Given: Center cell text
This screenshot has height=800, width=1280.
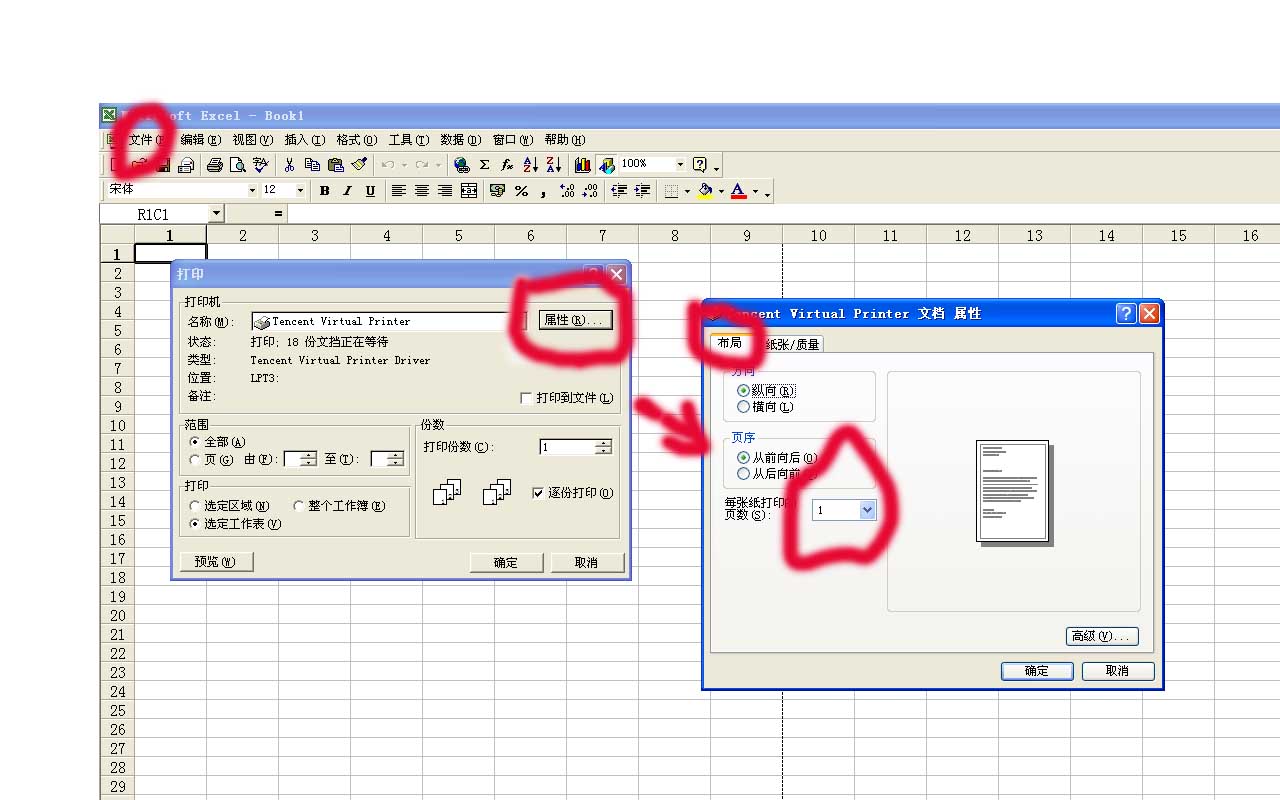Looking at the screenshot, I should tap(421, 191).
